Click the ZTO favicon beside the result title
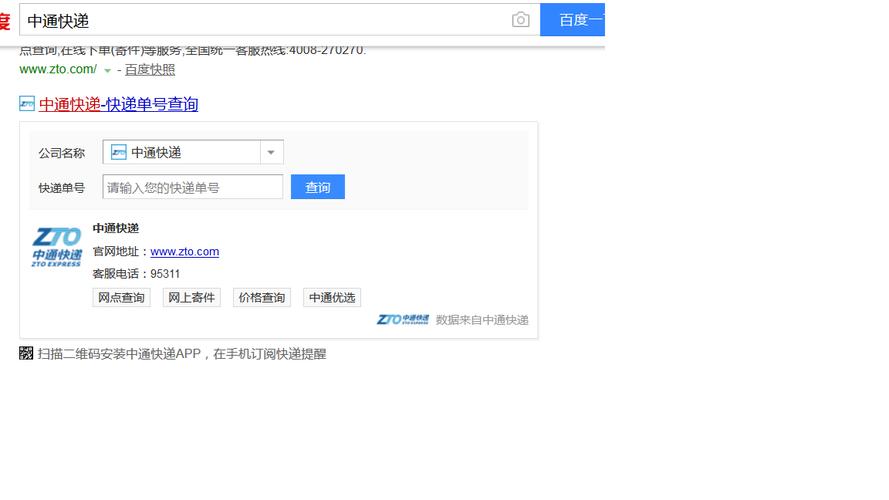 point(27,104)
